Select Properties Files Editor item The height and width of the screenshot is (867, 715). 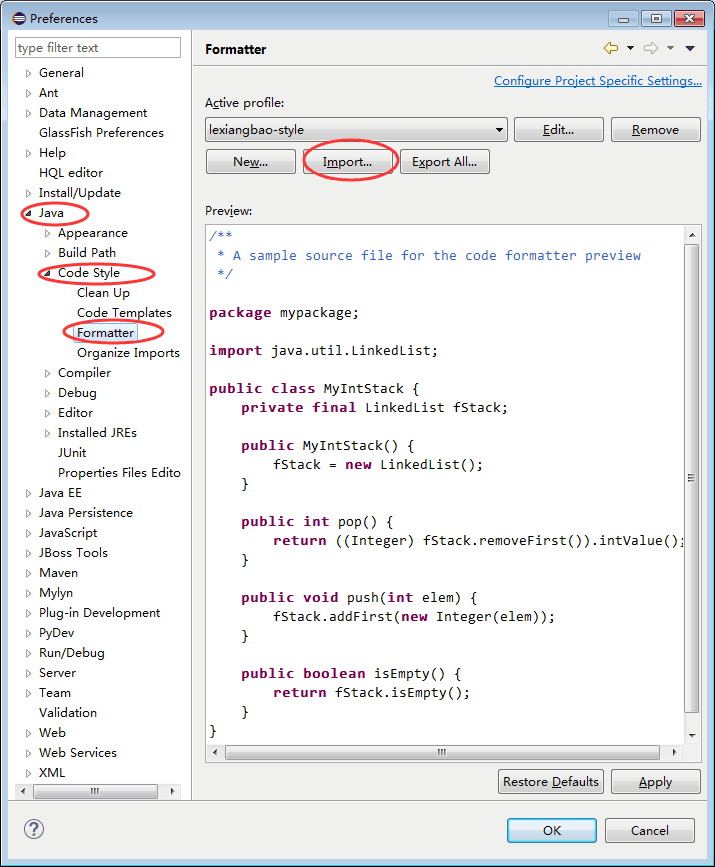click(x=119, y=473)
